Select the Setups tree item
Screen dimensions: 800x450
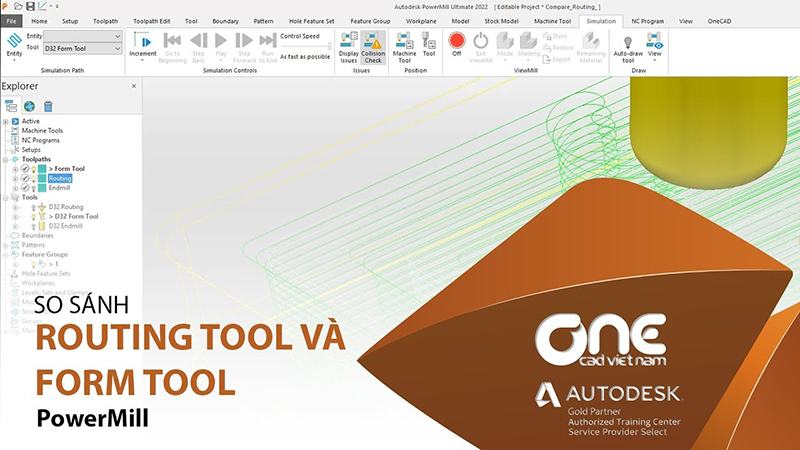tap(31, 150)
